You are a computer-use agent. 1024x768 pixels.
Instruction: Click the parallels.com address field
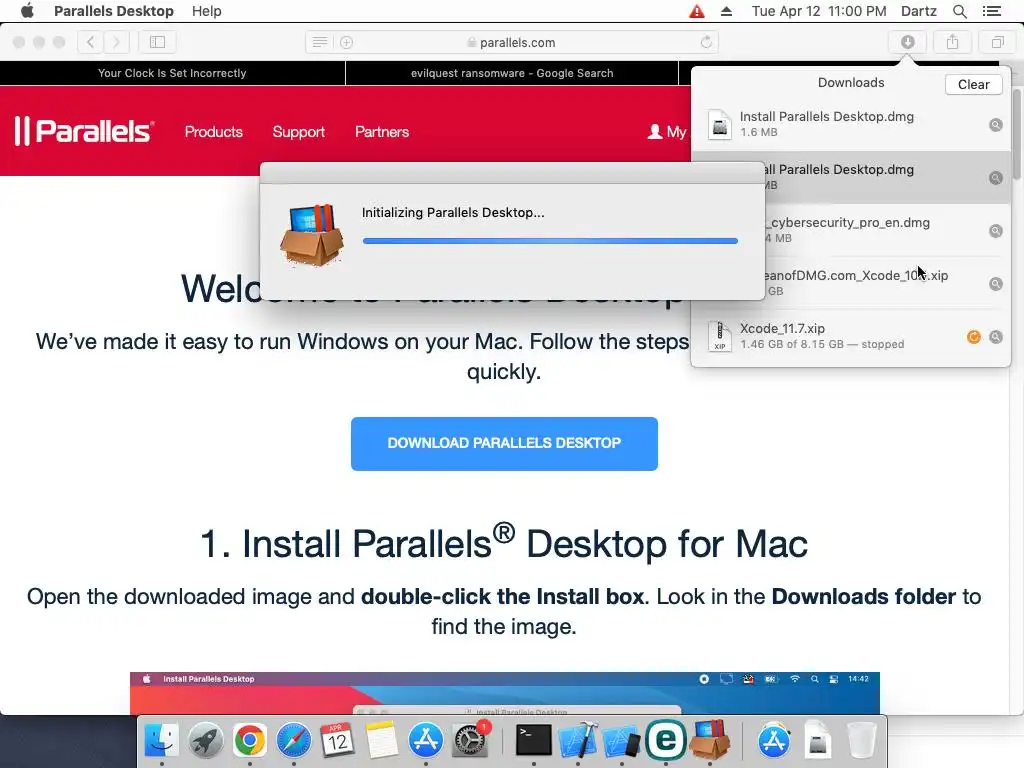coord(512,42)
